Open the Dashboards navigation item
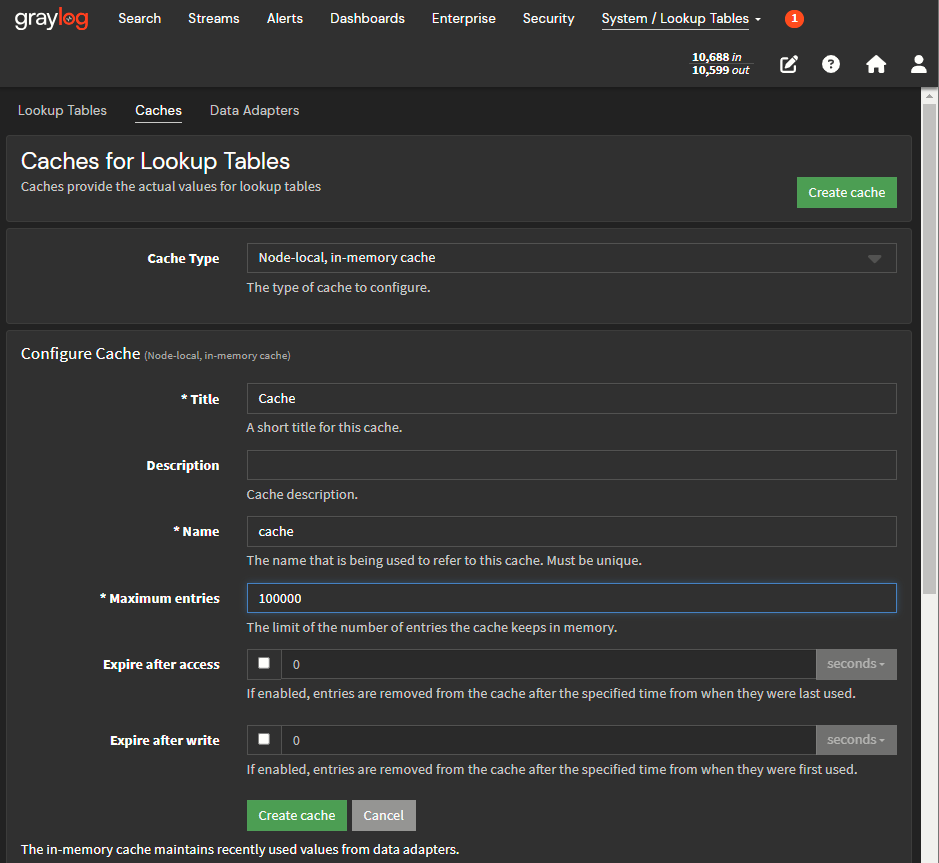The image size is (939, 863). [x=367, y=19]
